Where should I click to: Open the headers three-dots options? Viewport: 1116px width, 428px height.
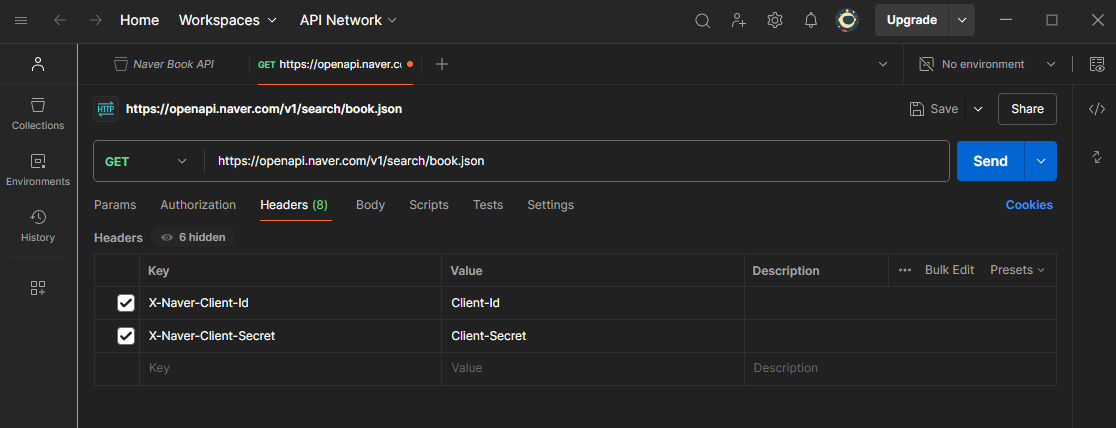point(905,270)
